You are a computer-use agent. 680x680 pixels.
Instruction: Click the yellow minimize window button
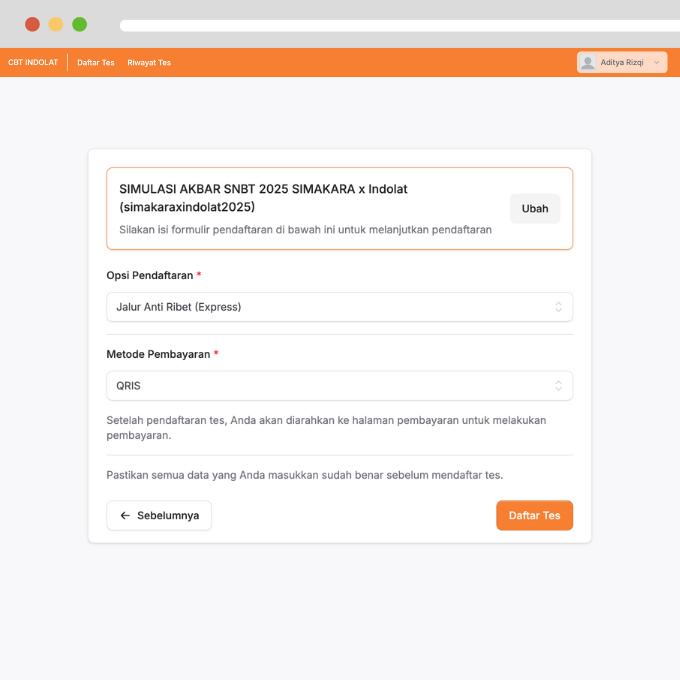[56, 24]
